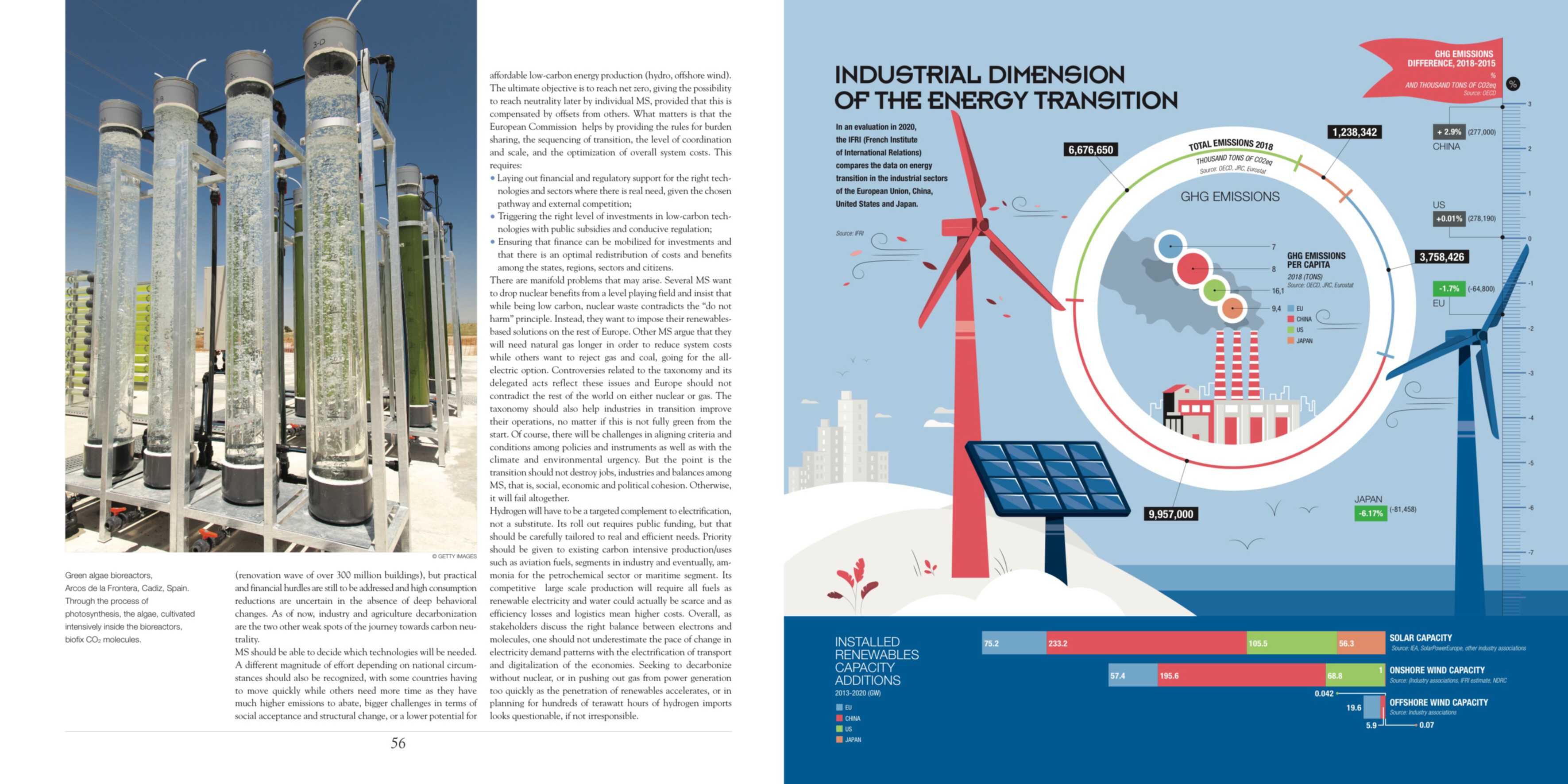Click the +2.9% China badge
This screenshot has height=784, width=1568.
(x=1448, y=131)
